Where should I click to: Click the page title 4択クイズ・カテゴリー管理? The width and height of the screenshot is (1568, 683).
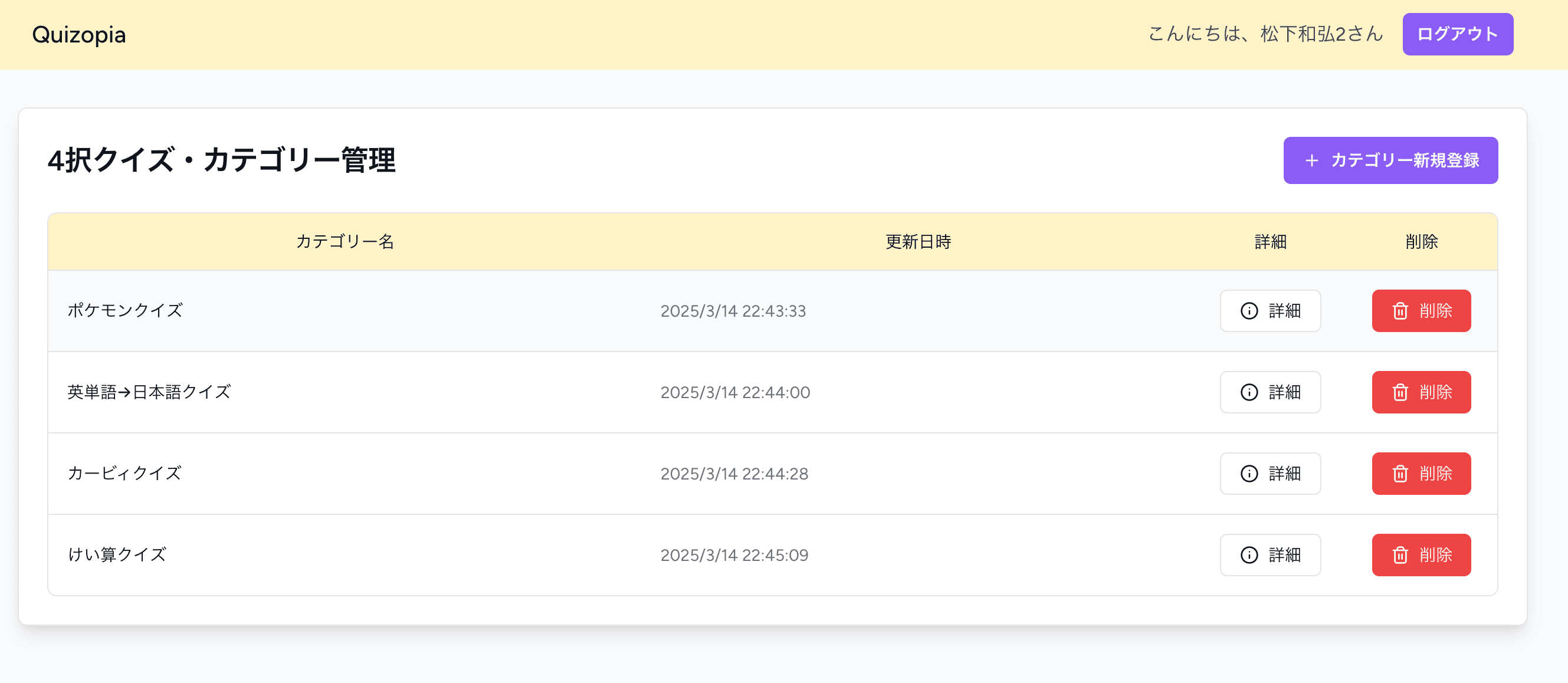(222, 160)
